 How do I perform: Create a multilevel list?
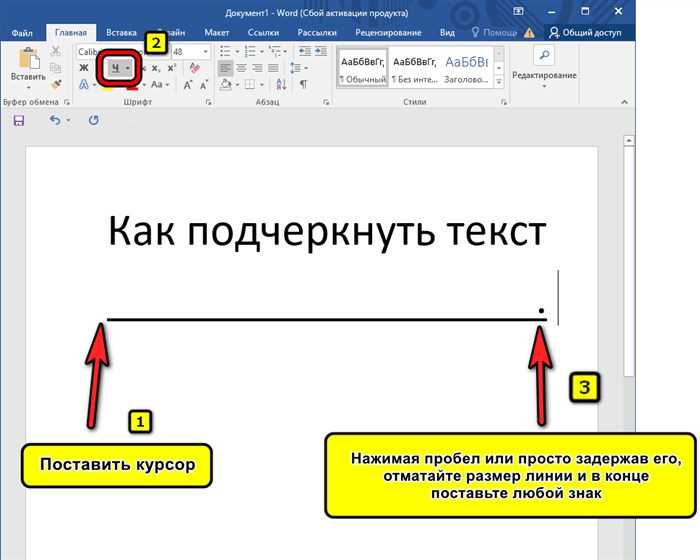(274, 51)
